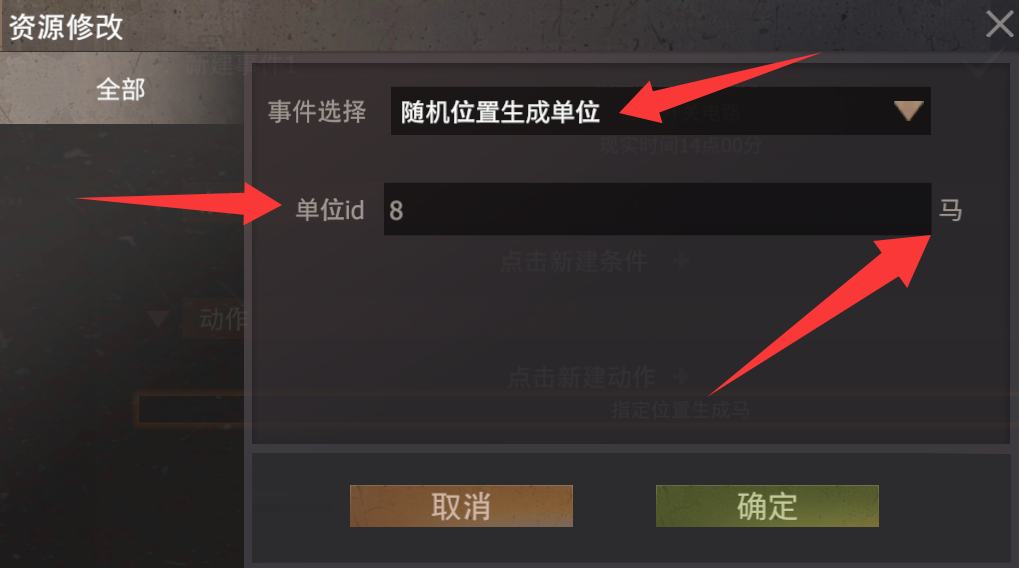This screenshot has height=568, width=1019.
Task: Select the 全部 category tab
Action: tap(121, 89)
